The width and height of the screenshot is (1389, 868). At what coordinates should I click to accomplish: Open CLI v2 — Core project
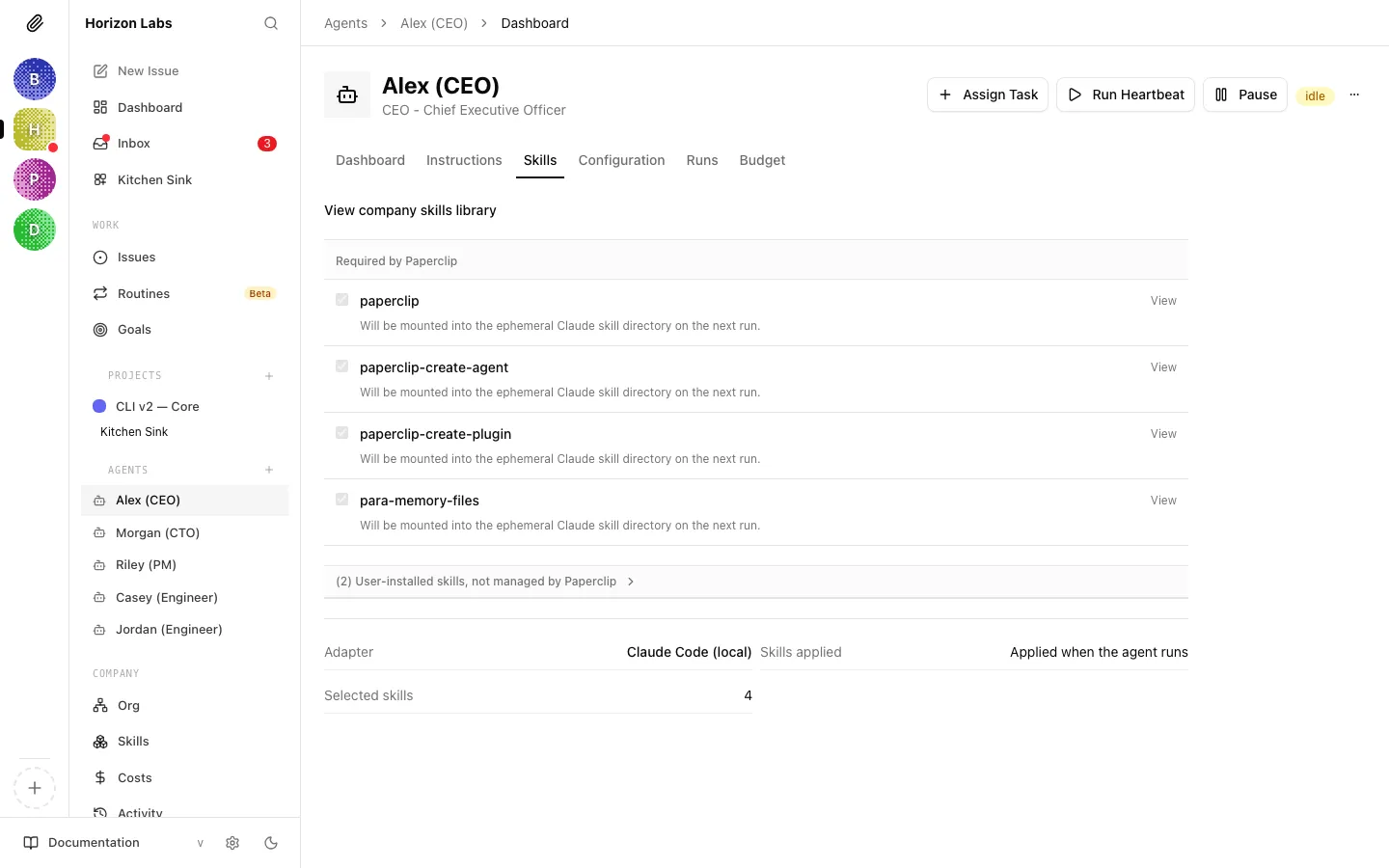[185, 406]
